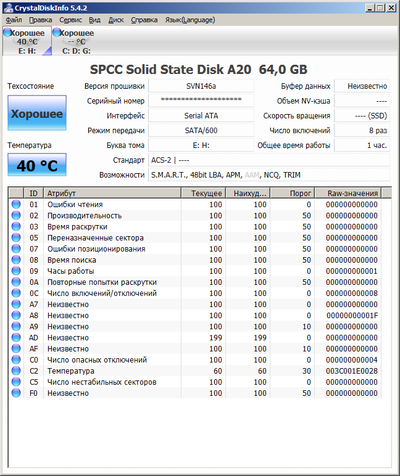
Task: Click the ACS-2 standard field
Action: pyautogui.click(x=269, y=160)
